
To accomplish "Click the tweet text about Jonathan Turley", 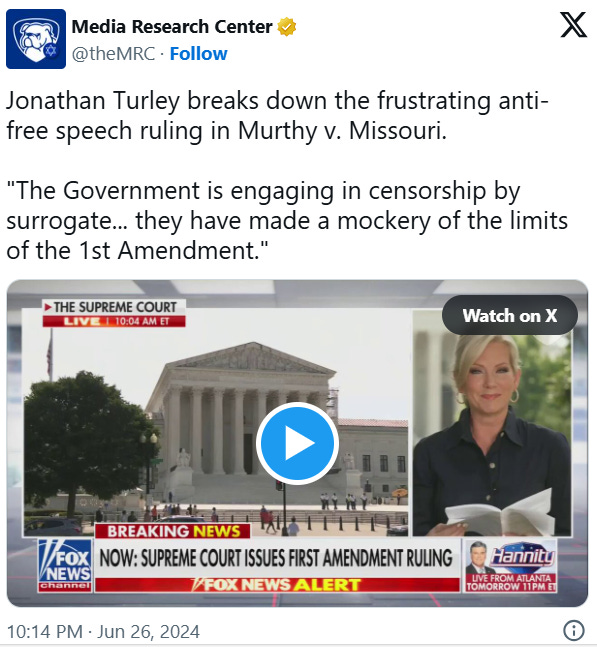I will [x=277, y=116].
